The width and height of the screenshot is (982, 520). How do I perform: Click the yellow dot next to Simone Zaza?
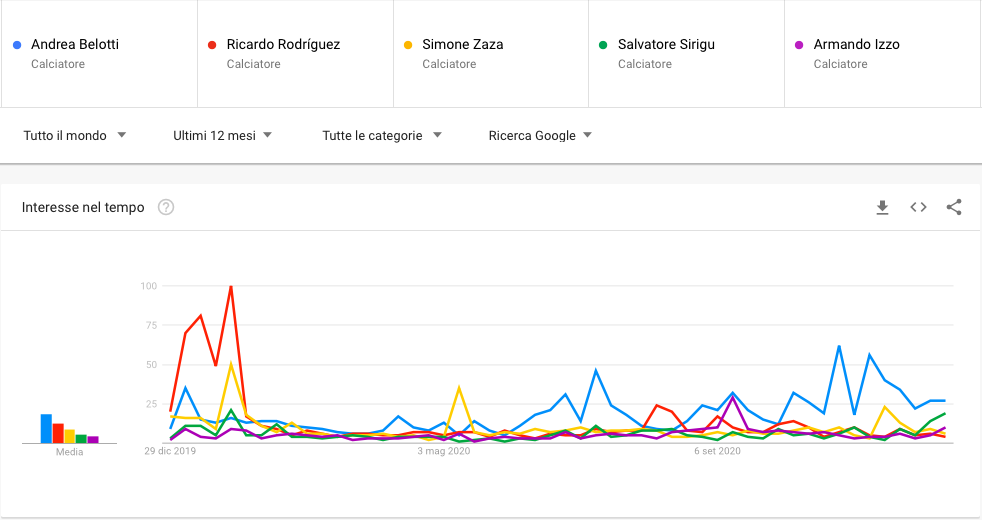click(408, 45)
